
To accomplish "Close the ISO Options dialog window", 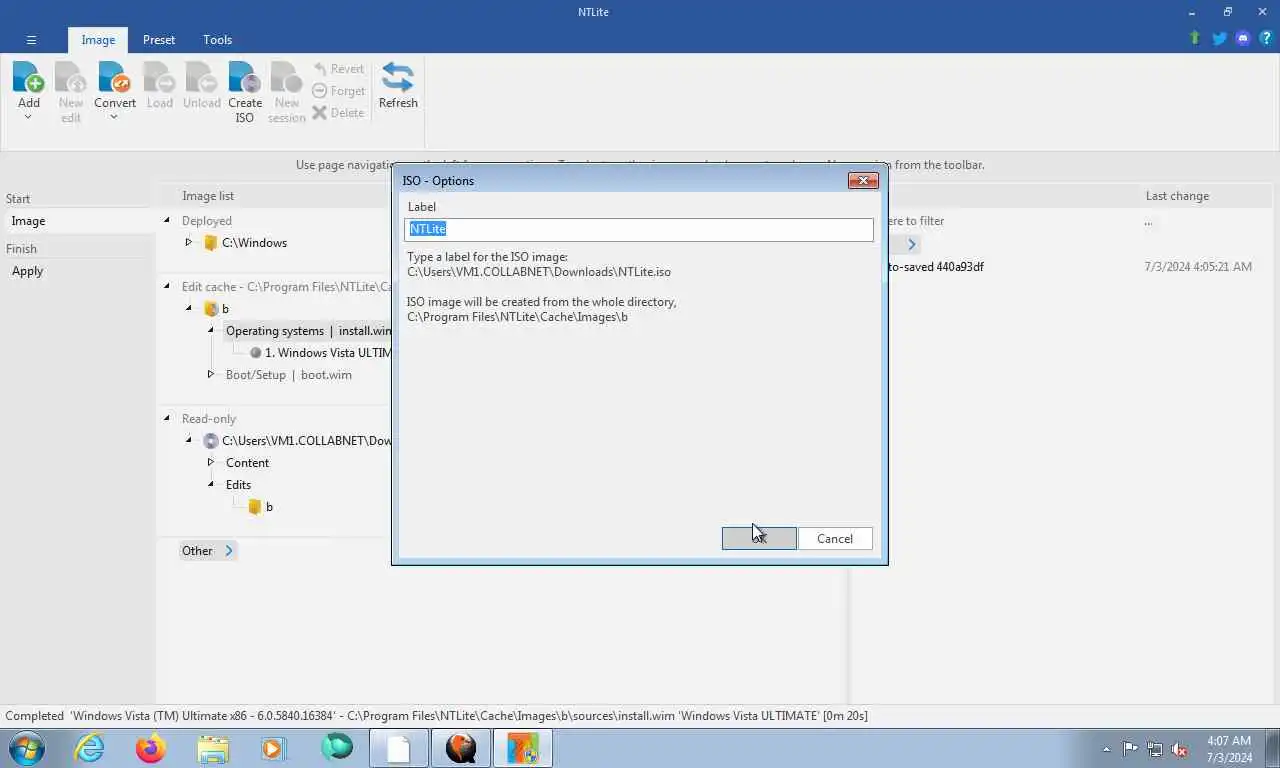I will tap(863, 180).
